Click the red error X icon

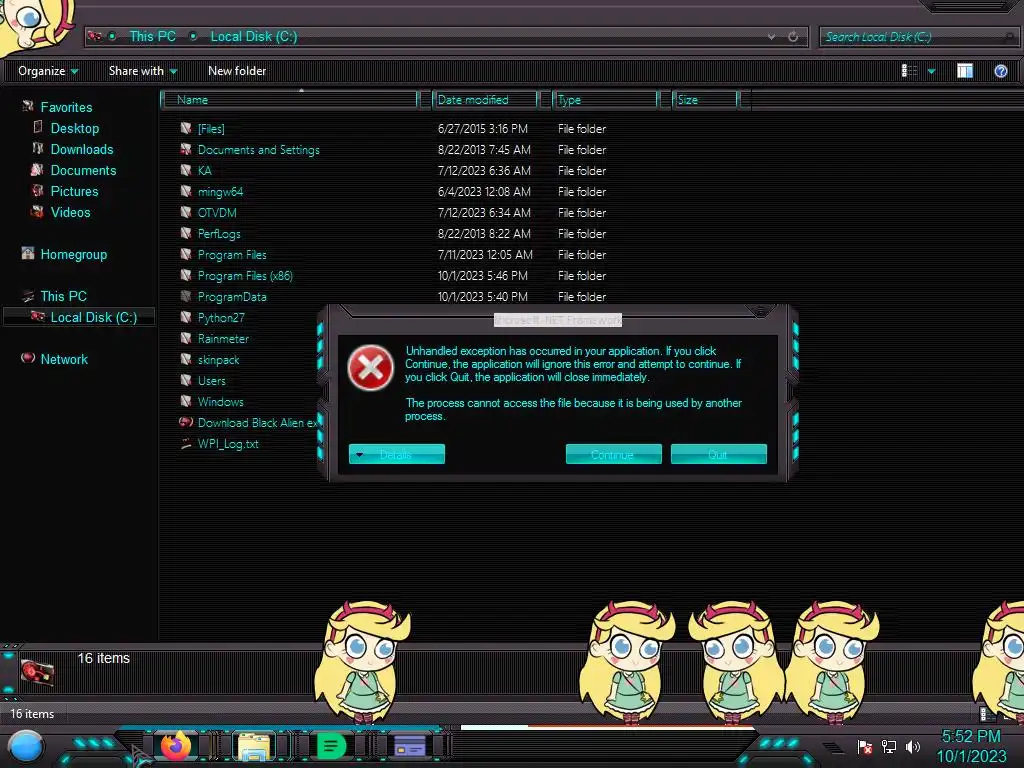[370, 368]
